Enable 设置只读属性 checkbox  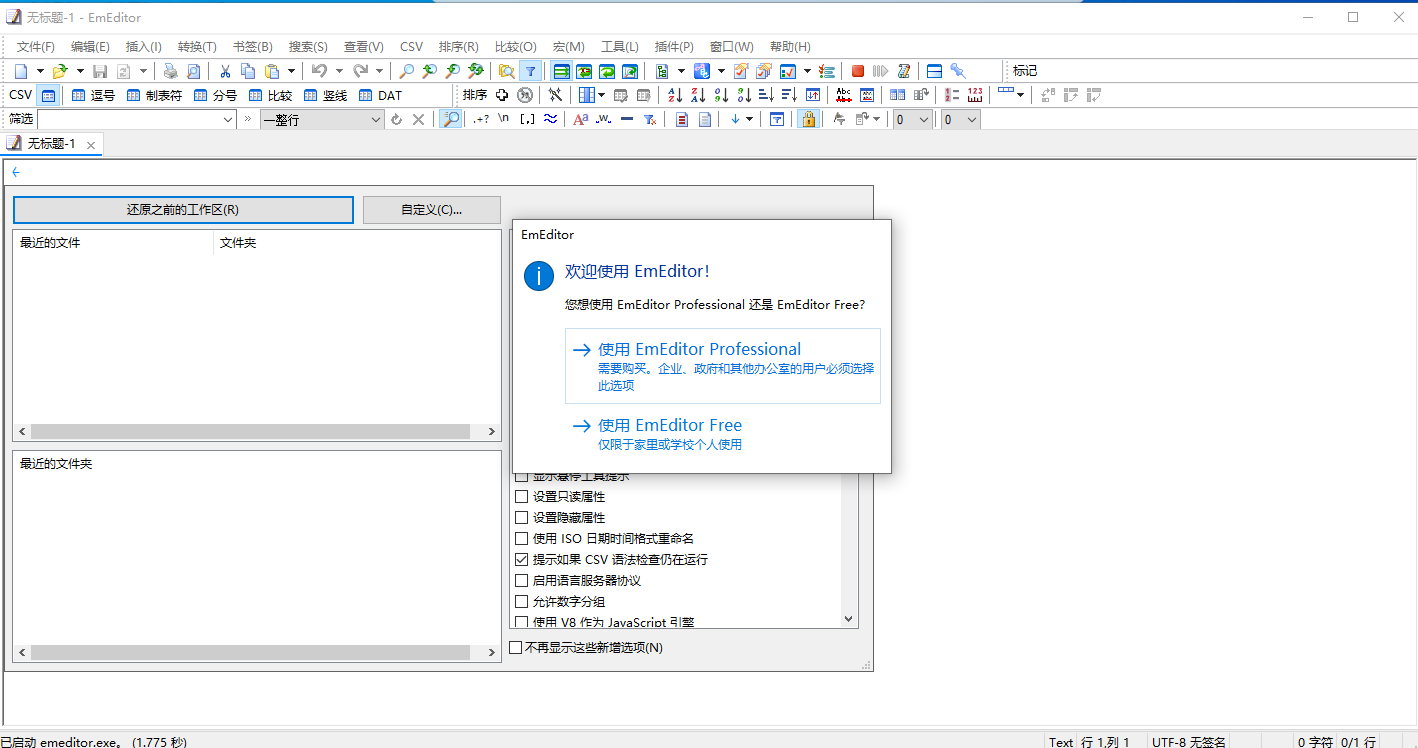pos(521,496)
